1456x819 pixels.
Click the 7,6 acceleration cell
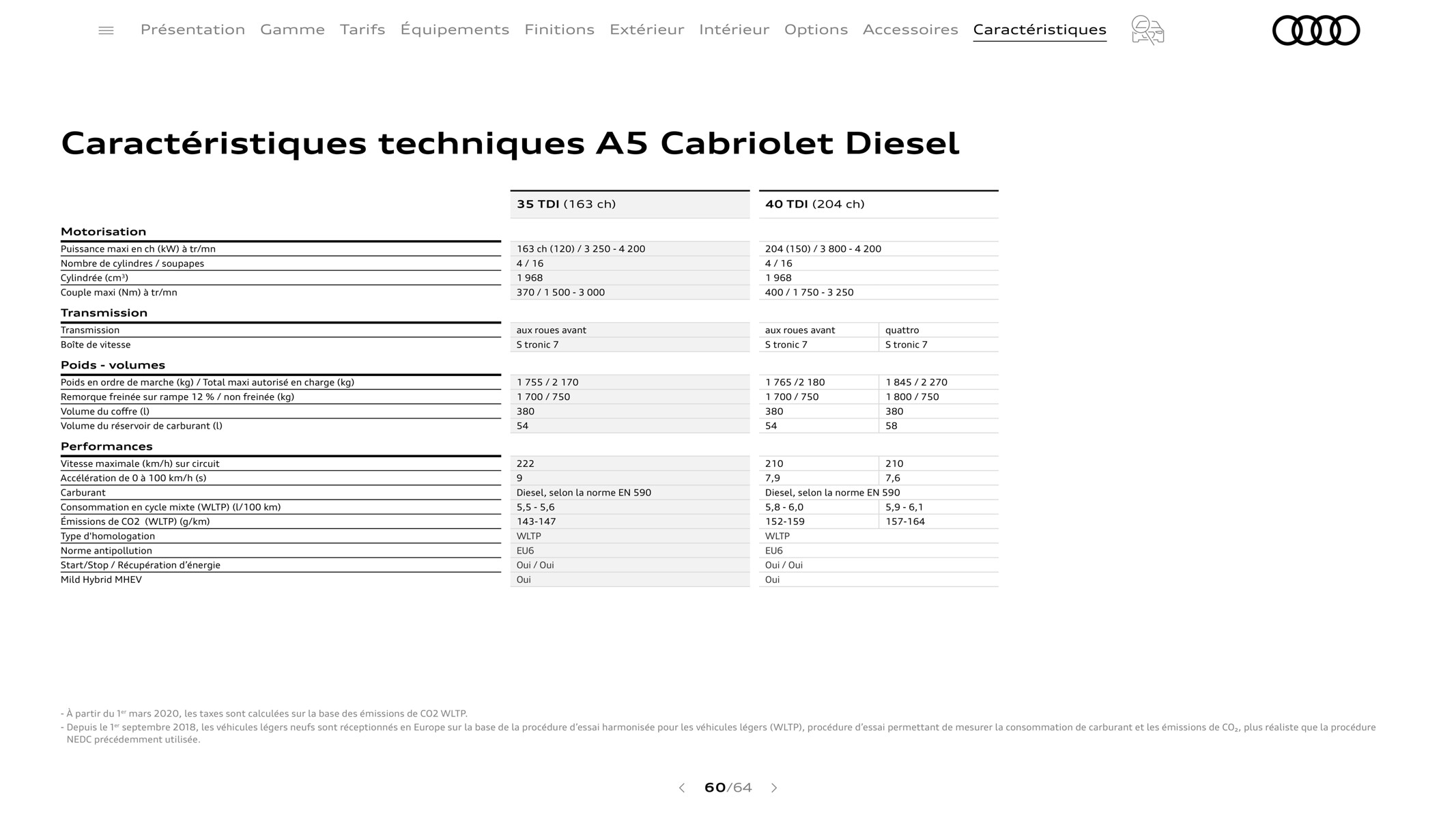pyautogui.click(x=939, y=478)
